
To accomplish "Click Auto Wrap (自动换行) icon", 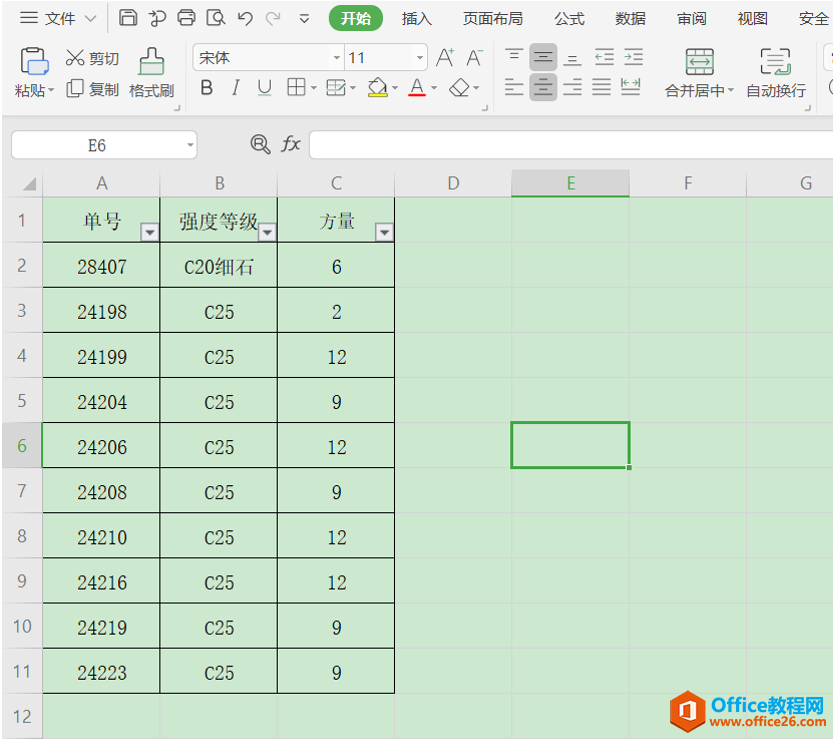I will pos(776,62).
